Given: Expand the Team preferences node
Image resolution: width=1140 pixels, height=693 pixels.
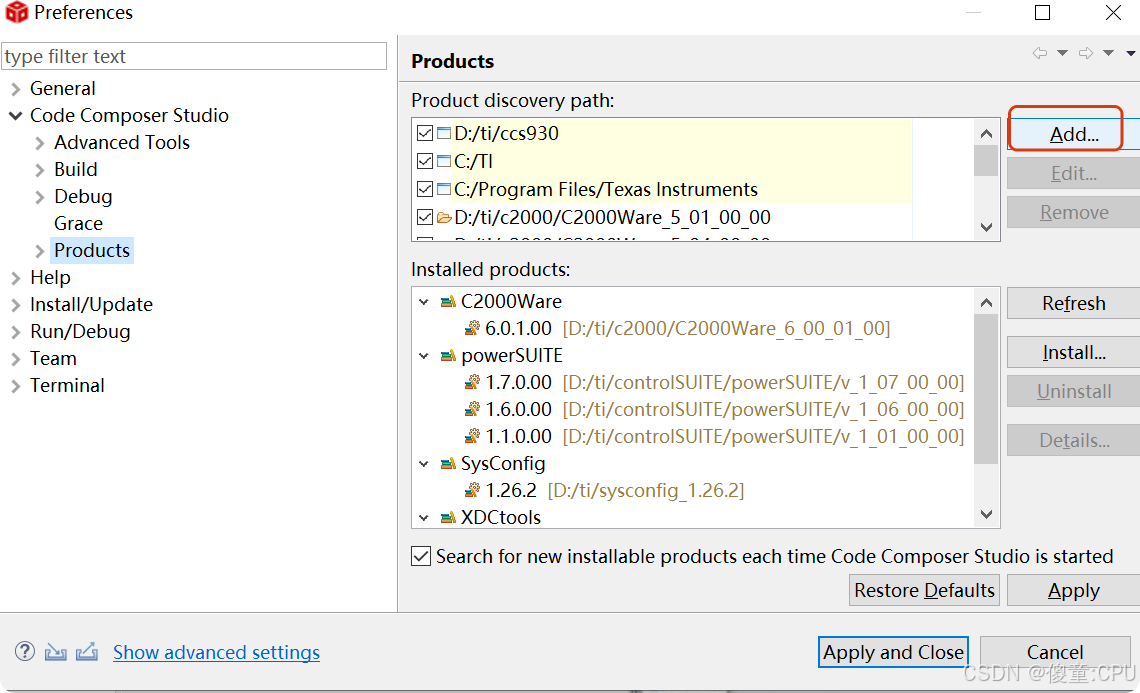Looking at the screenshot, I should 15,358.
